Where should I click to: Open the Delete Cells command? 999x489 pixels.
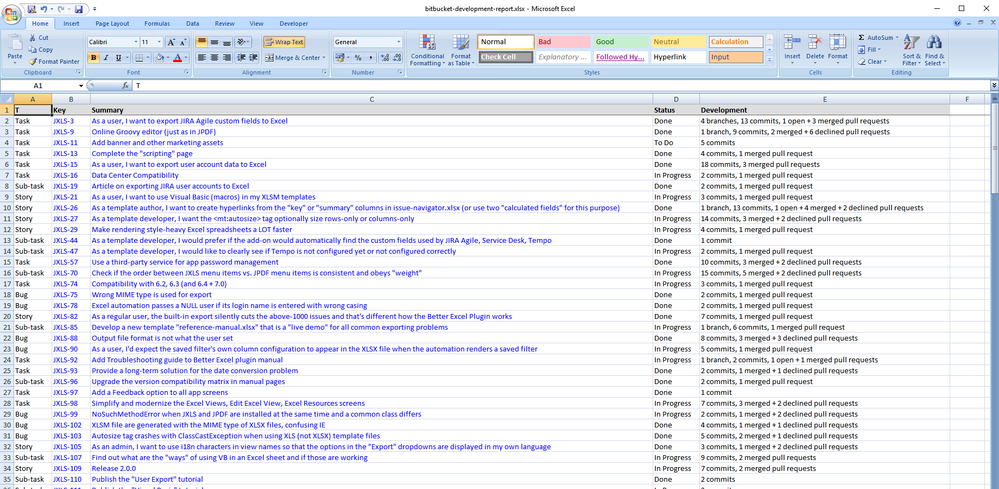(815, 50)
